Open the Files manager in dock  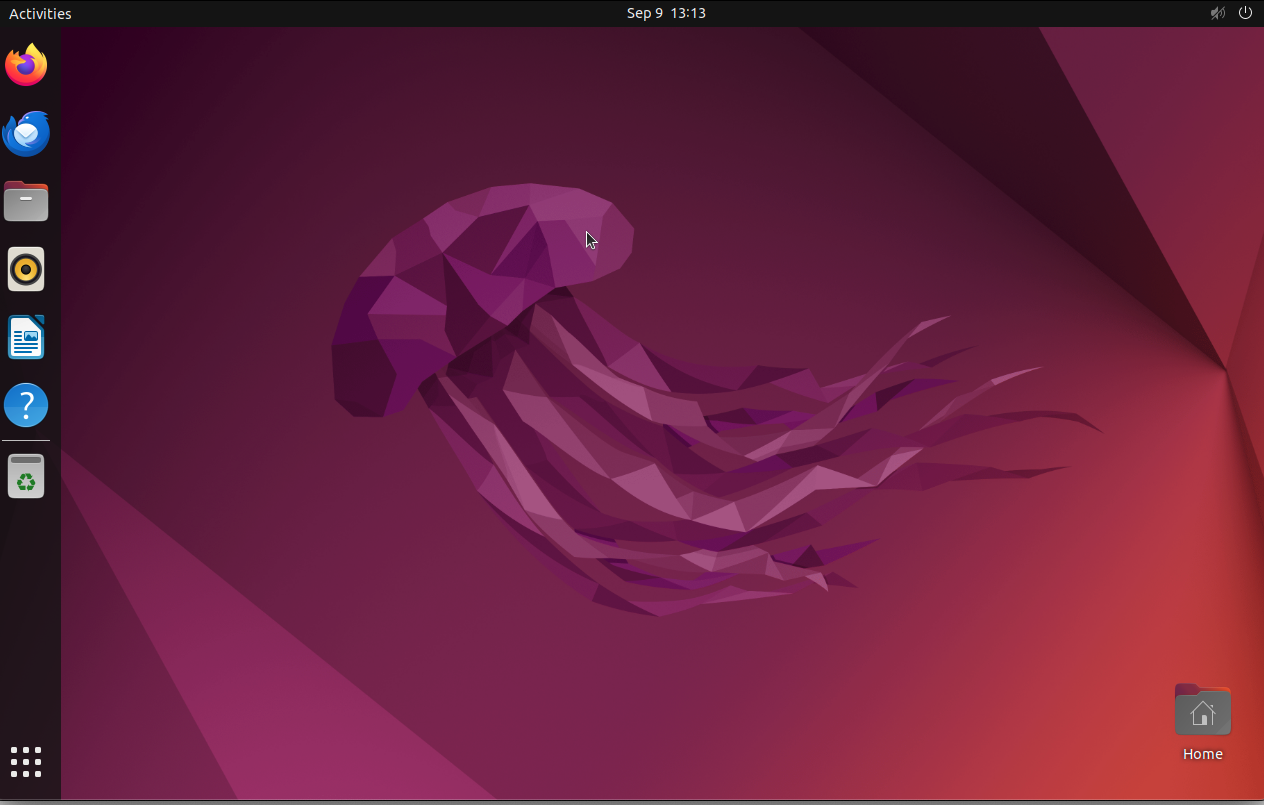coord(26,201)
